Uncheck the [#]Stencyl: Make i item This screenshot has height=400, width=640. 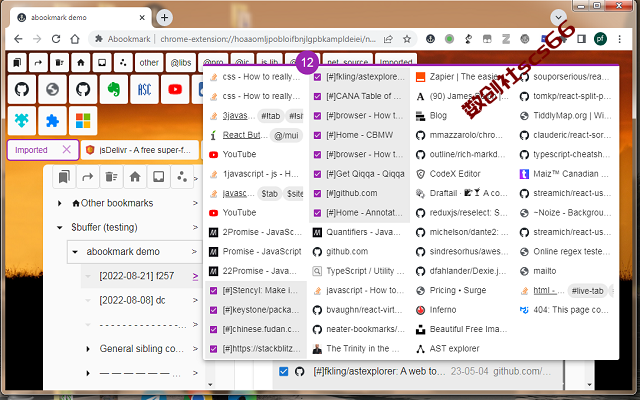point(213,291)
